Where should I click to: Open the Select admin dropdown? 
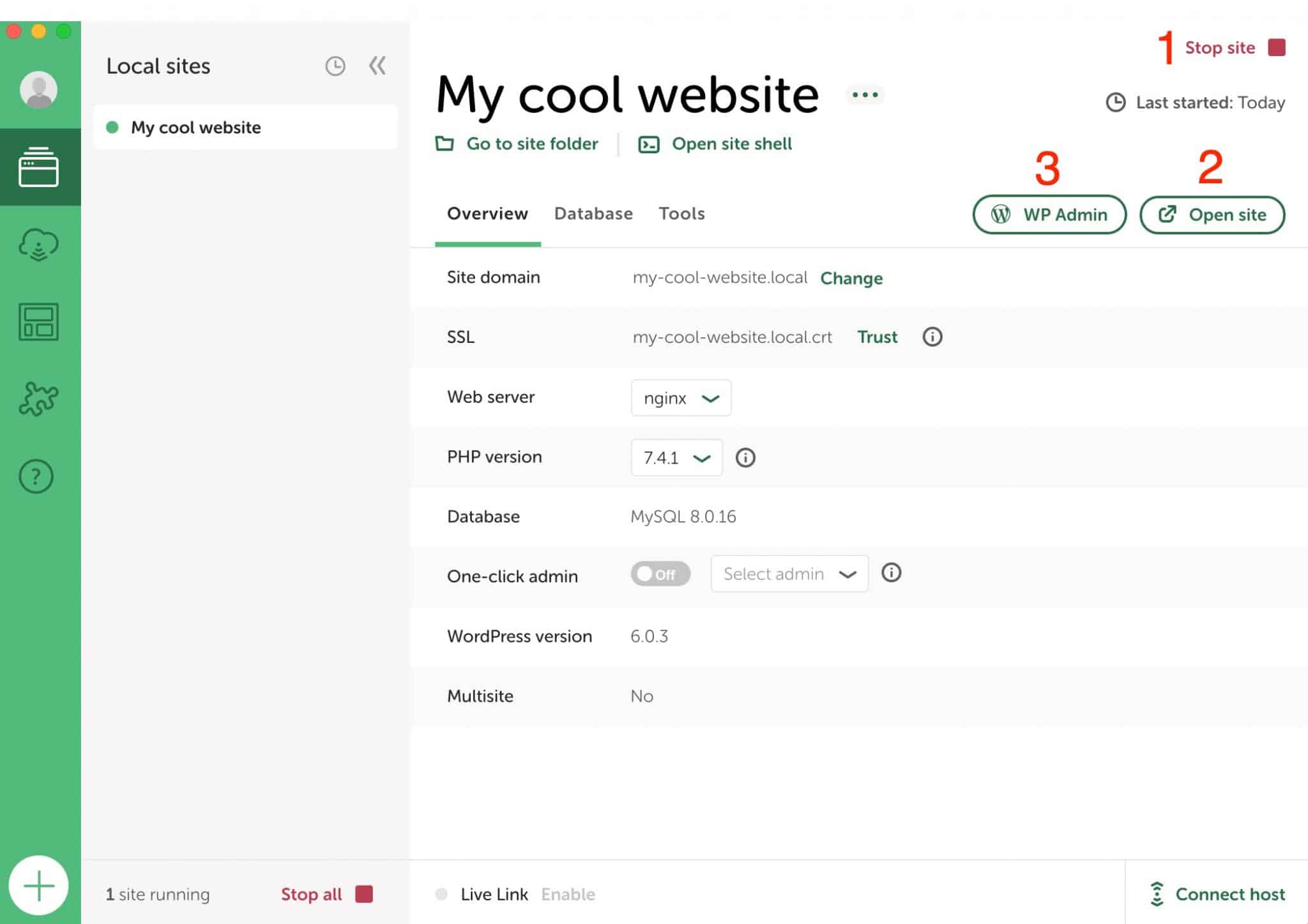point(789,573)
